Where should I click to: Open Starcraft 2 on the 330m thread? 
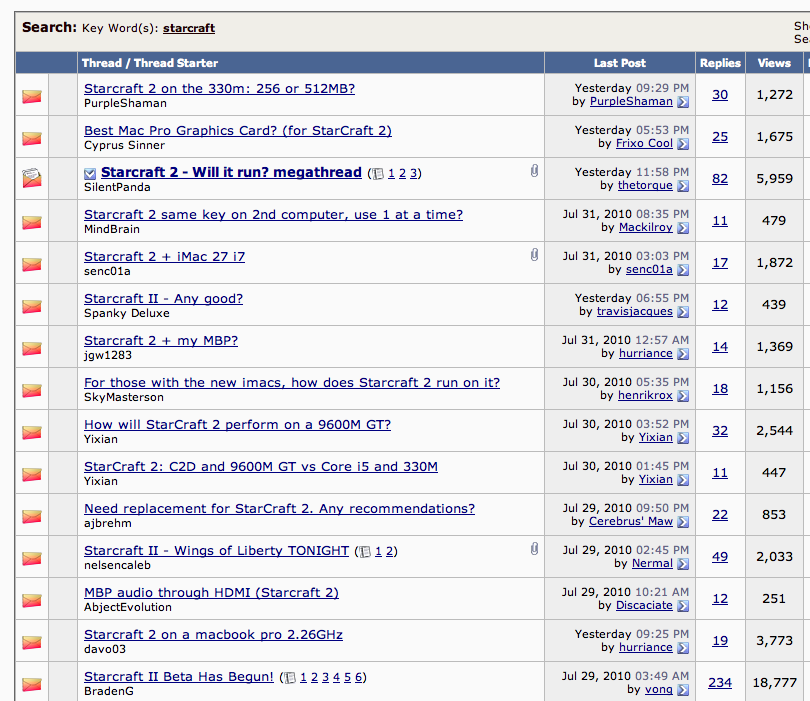[220, 89]
